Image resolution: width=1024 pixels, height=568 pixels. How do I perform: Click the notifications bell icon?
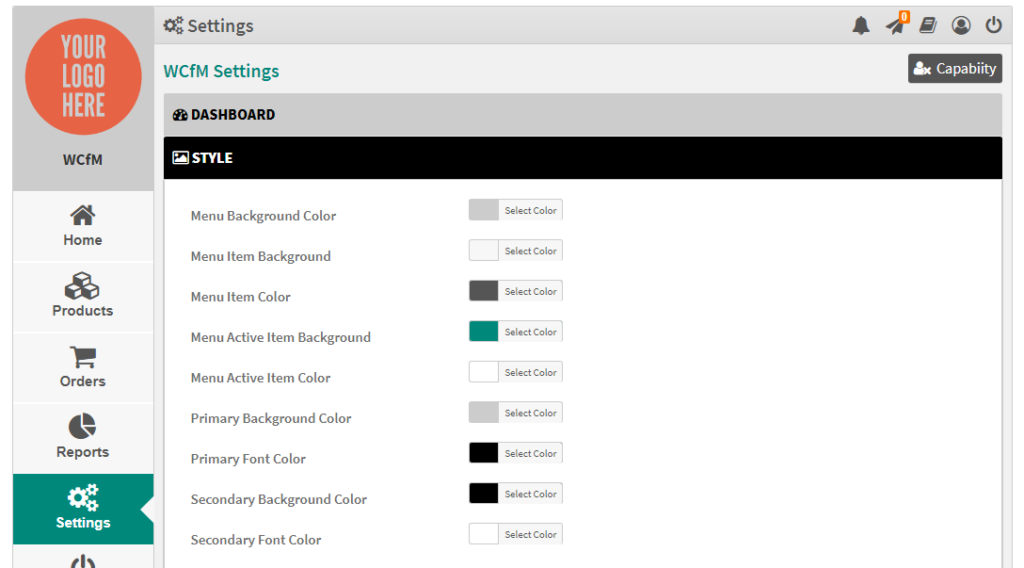861,25
